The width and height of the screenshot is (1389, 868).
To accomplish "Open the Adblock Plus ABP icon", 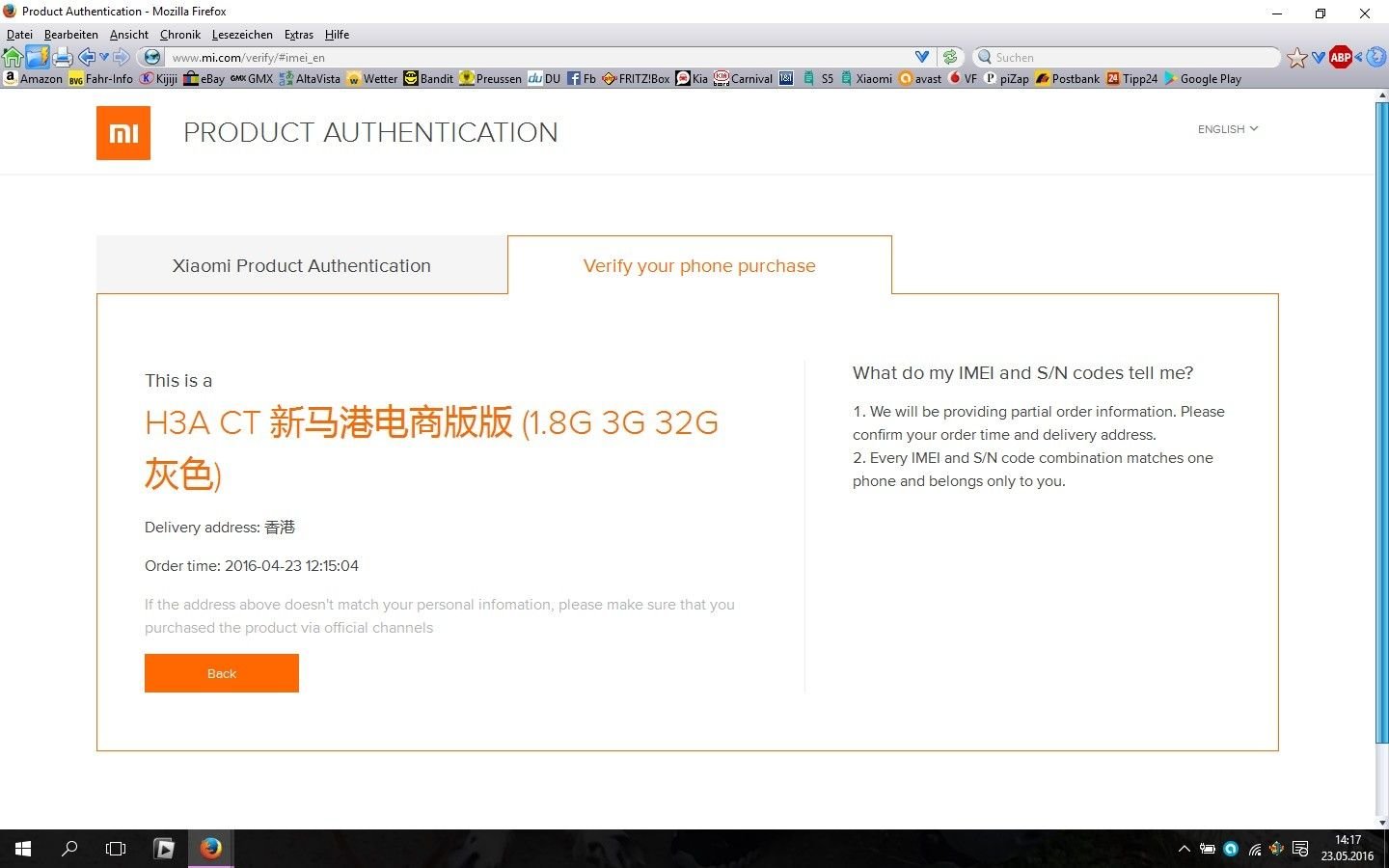I will pos(1340,57).
